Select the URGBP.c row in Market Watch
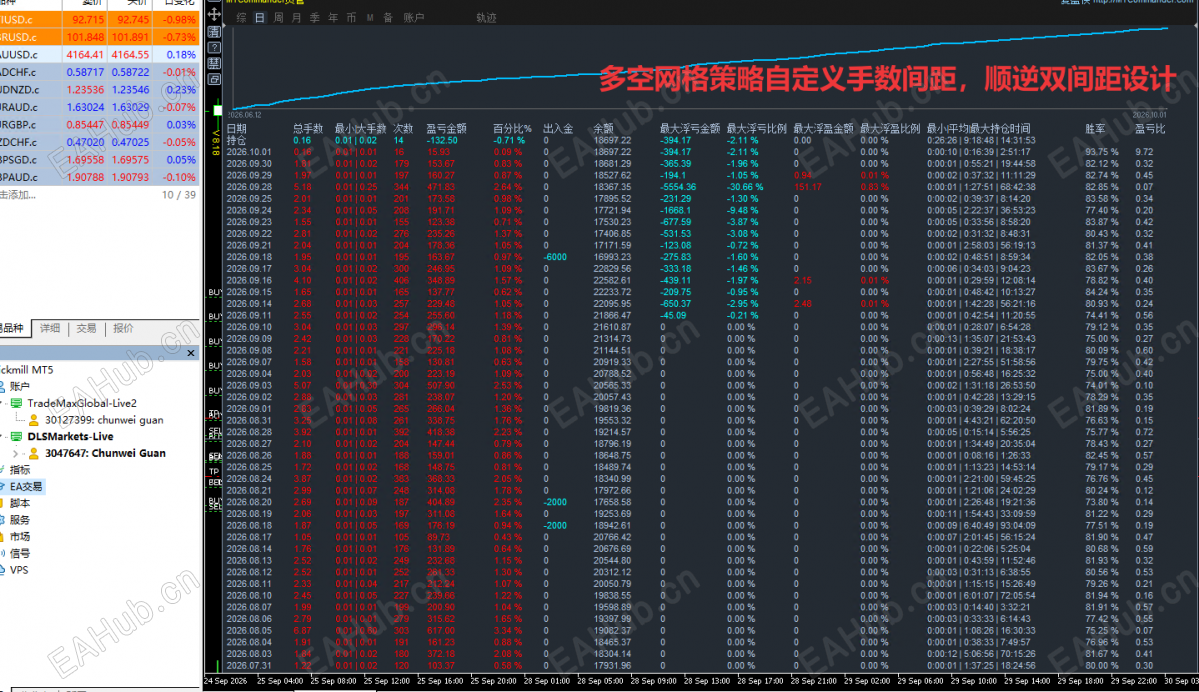This screenshot has height=692, width=1199. click(x=99, y=125)
